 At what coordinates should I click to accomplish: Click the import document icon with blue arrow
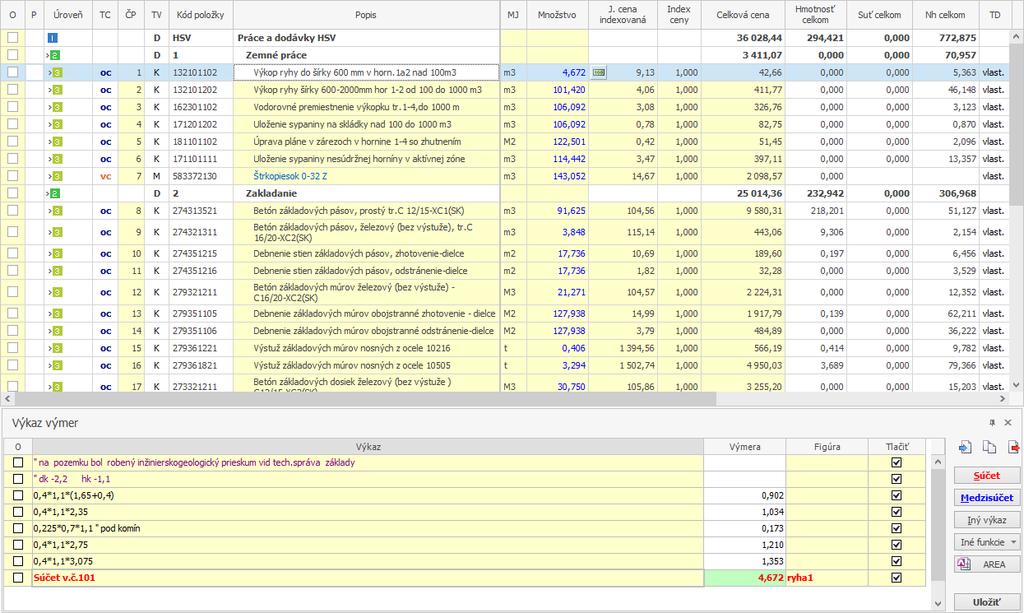[965, 447]
